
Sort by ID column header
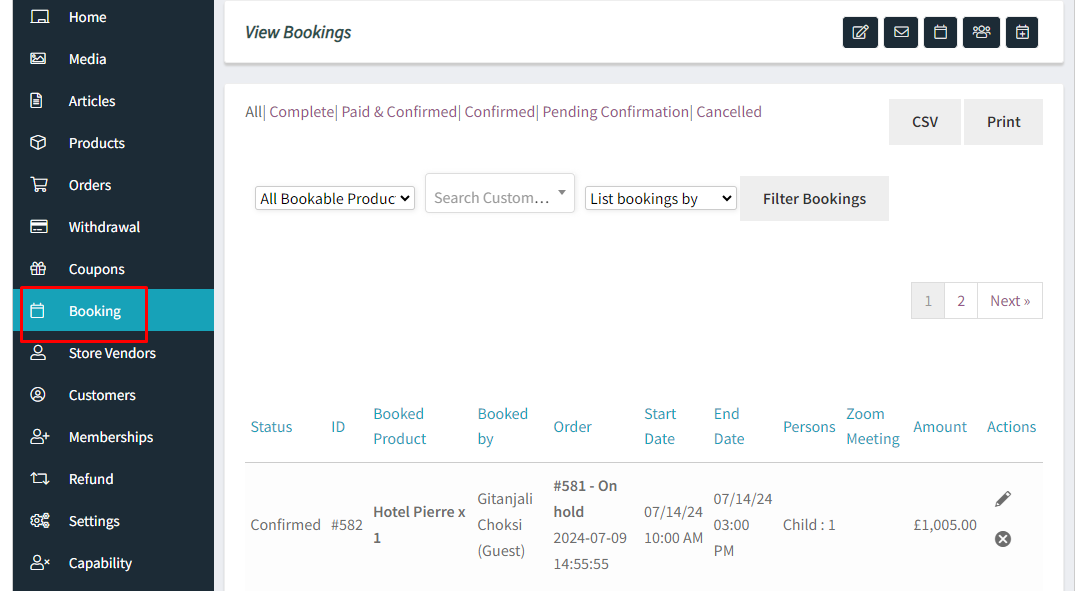coord(337,426)
